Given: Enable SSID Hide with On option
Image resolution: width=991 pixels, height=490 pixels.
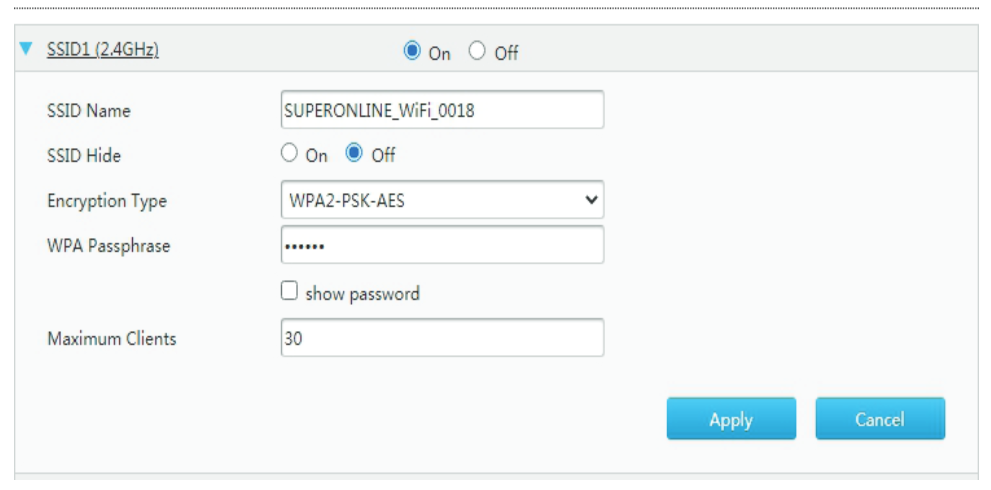Looking at the screenshot, I should pos(290,154).
